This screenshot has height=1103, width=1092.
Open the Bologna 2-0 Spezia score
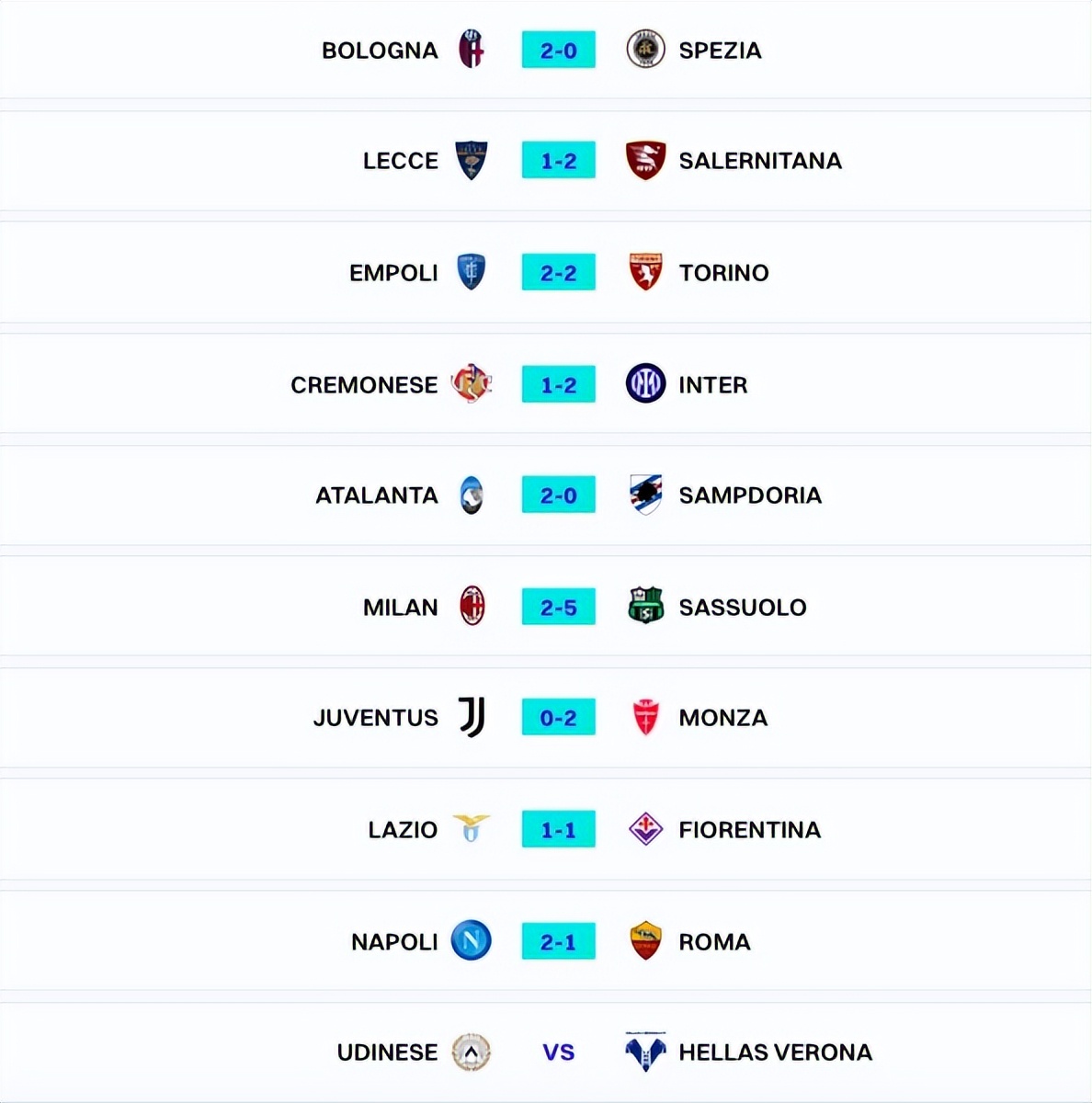[x=558, y=50]
